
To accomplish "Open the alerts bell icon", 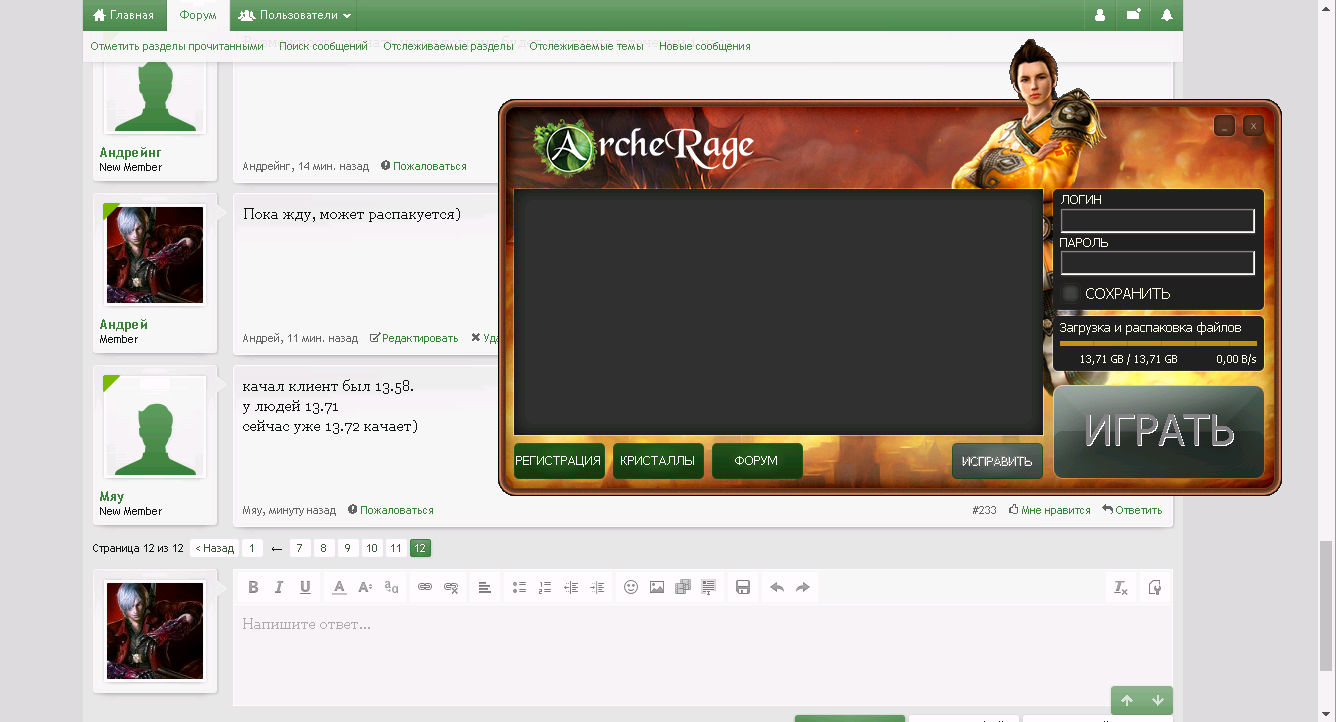I will coord(1167,15).
